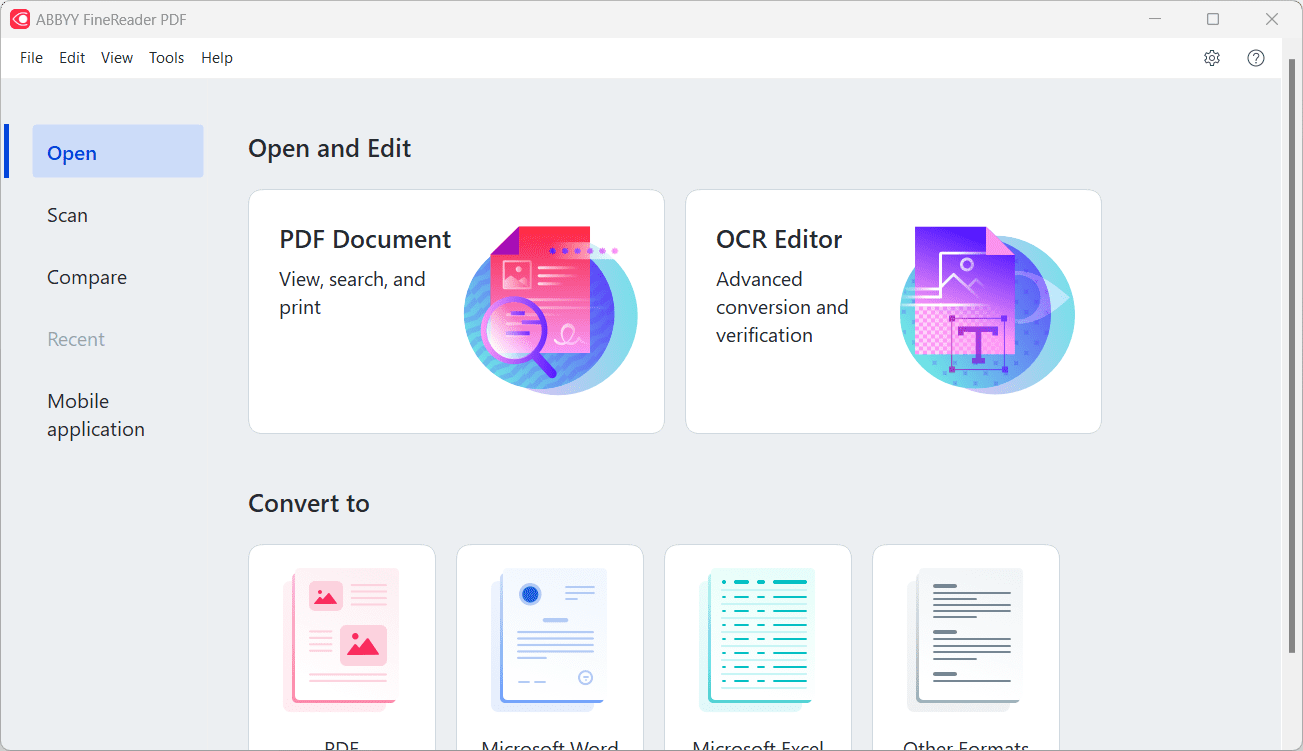Open the Help menu

tap(217, 58)
